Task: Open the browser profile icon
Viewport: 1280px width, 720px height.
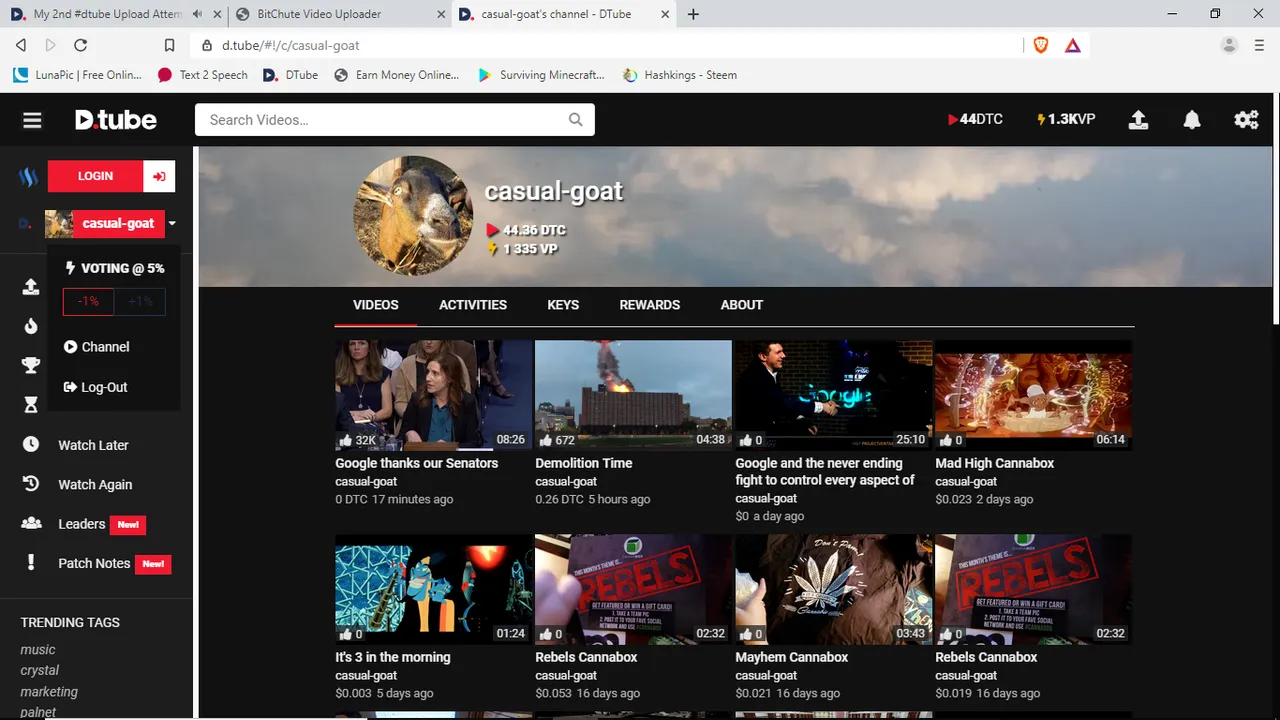Action: pos(1229,45)
